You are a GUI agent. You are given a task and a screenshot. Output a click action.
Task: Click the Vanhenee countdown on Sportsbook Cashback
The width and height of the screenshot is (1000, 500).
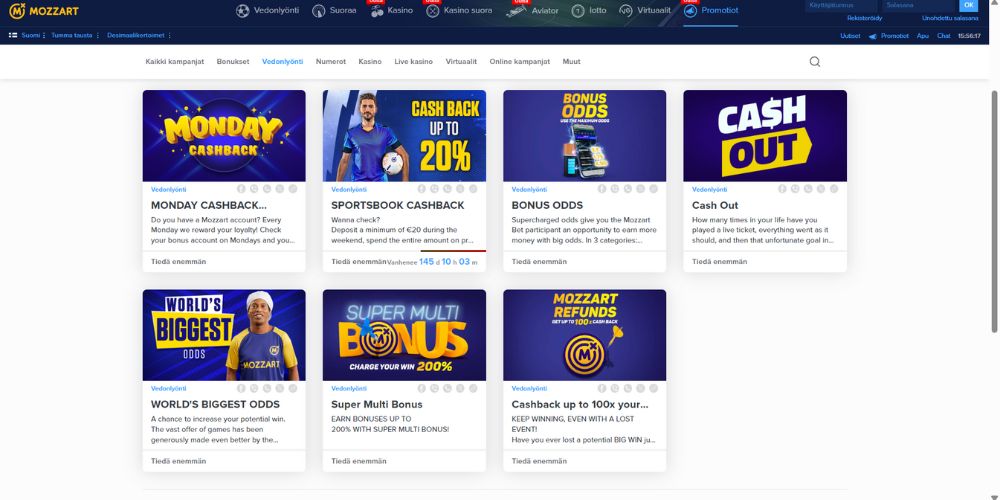coord(432,261)
